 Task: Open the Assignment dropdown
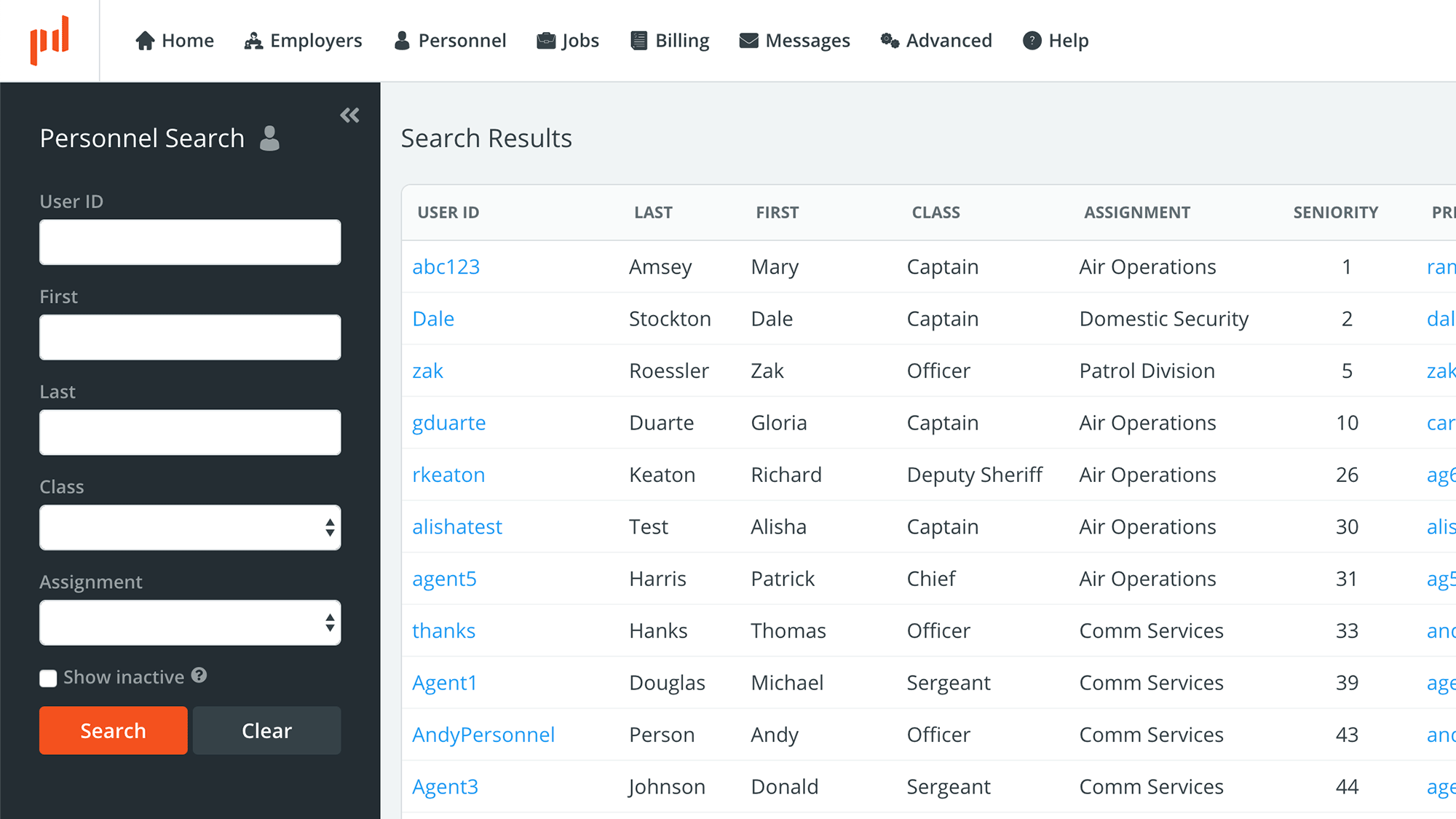tap(190, 622)
